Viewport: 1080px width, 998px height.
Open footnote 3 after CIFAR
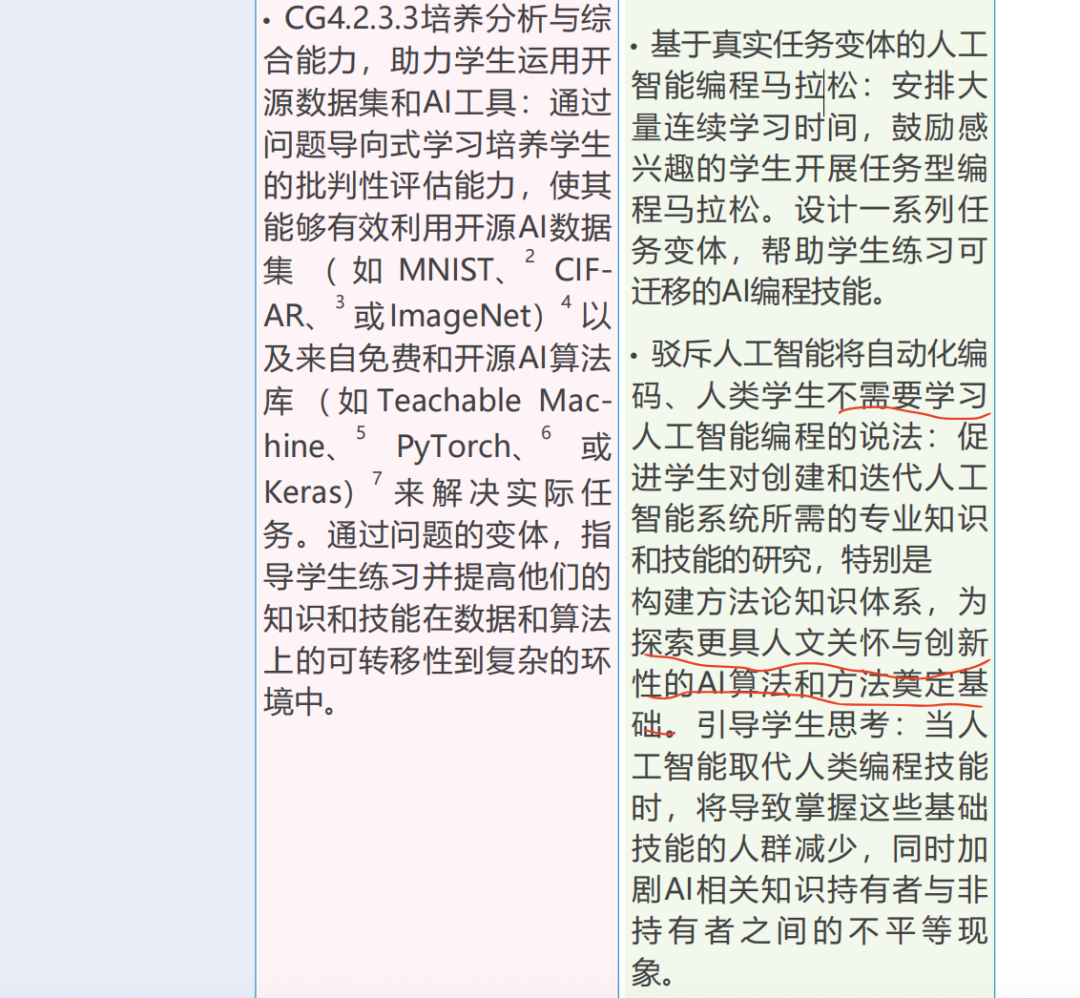339,303
